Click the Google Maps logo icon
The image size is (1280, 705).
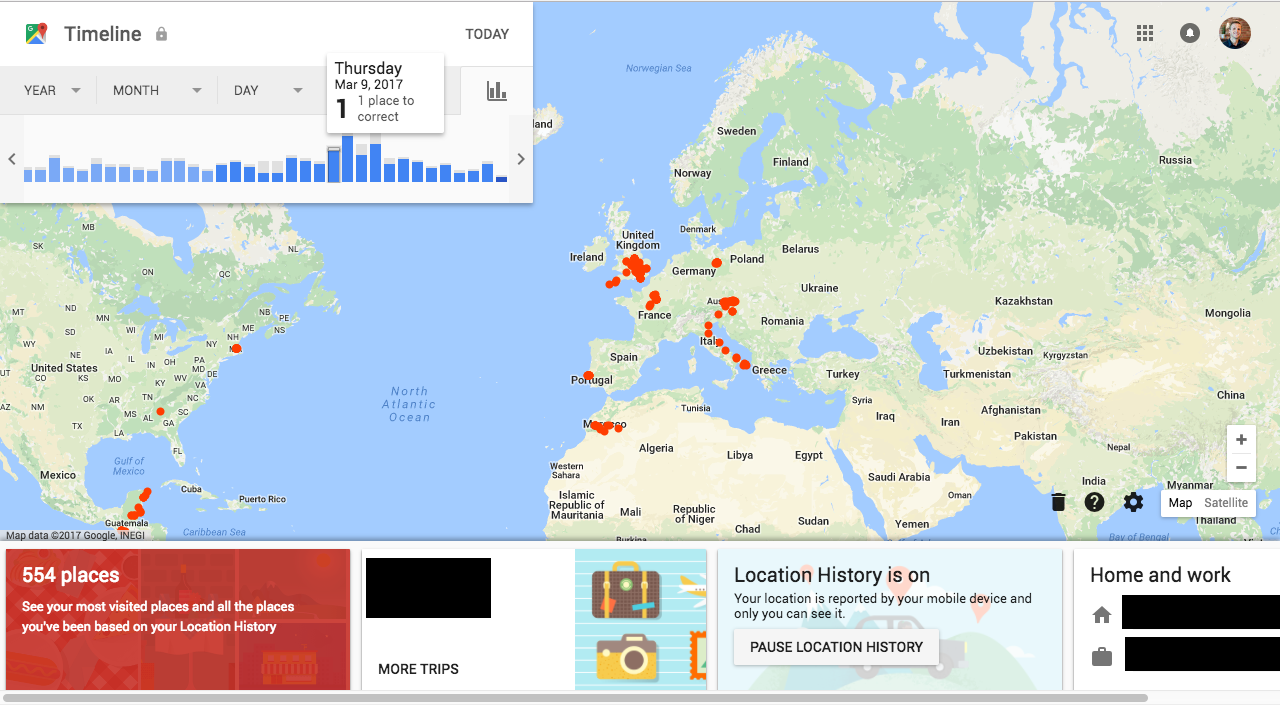[37, 34]
